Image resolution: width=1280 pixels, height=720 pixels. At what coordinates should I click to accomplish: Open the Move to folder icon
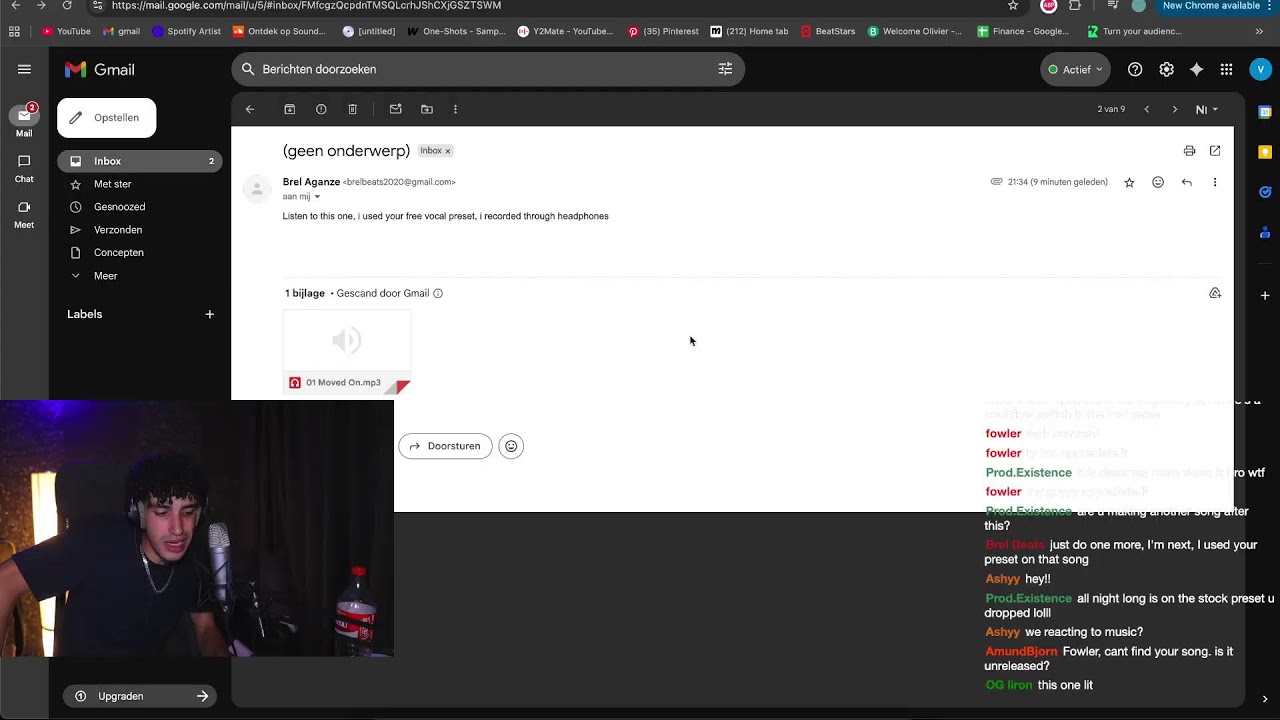click(x=427, y=109)
